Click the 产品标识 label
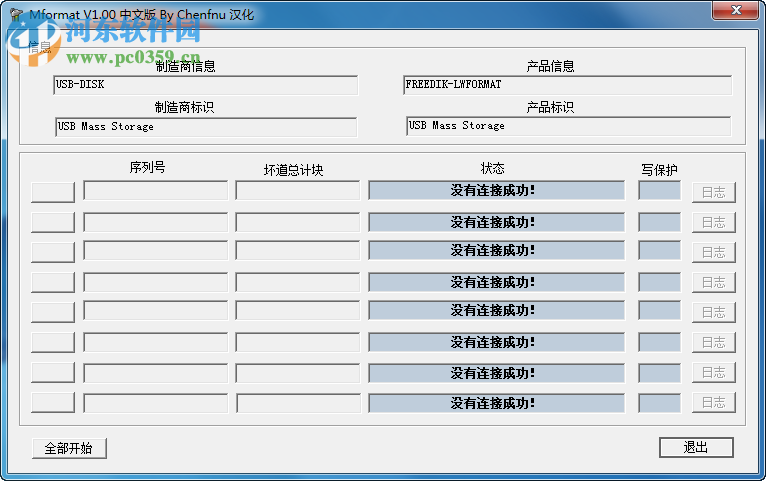766x481 pixels. coord(551,107)
